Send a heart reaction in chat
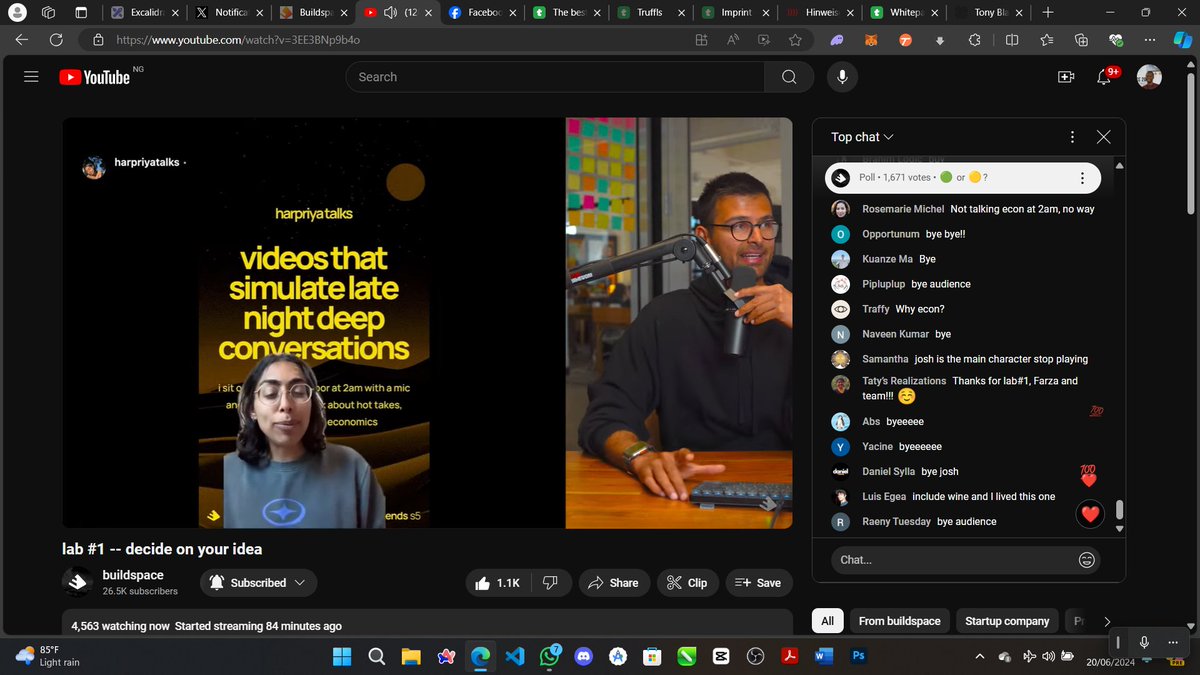 pyautogui.click(x=1090, y=514)
